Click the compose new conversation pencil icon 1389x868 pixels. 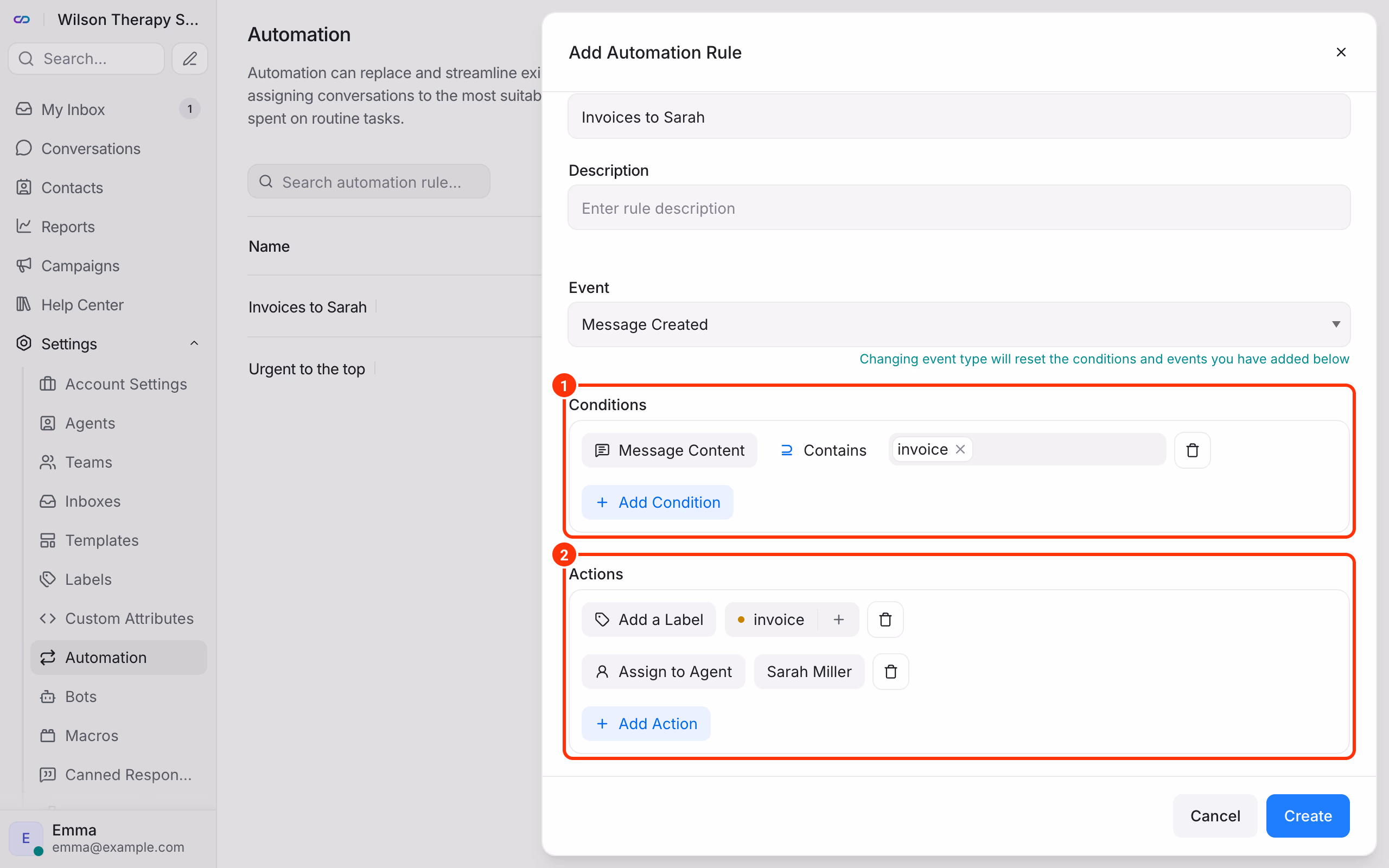point(190,59)
